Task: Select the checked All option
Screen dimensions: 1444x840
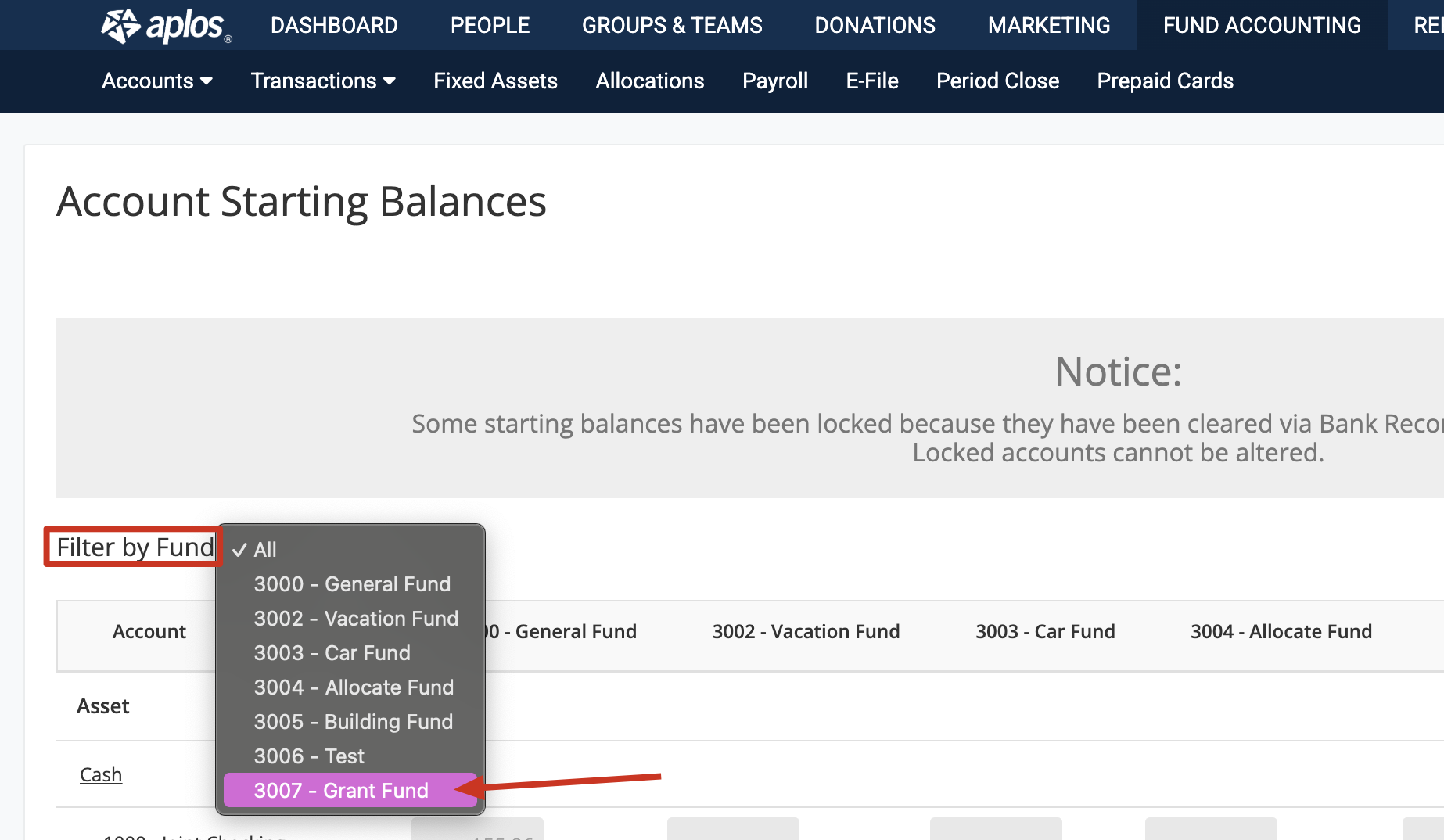Action: click(265, 549)
